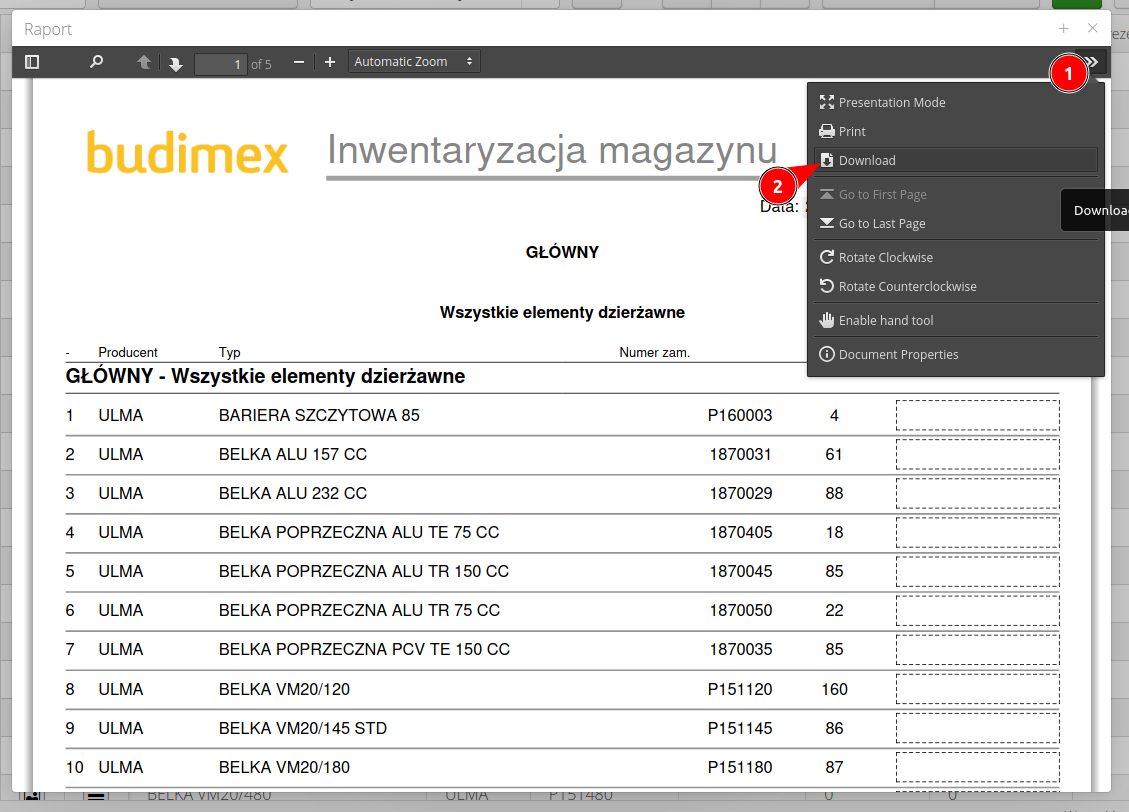Screen dimensions: 1129x812
Task: Click the plus icon in the Raport title bar
Action: (1063, 28)
